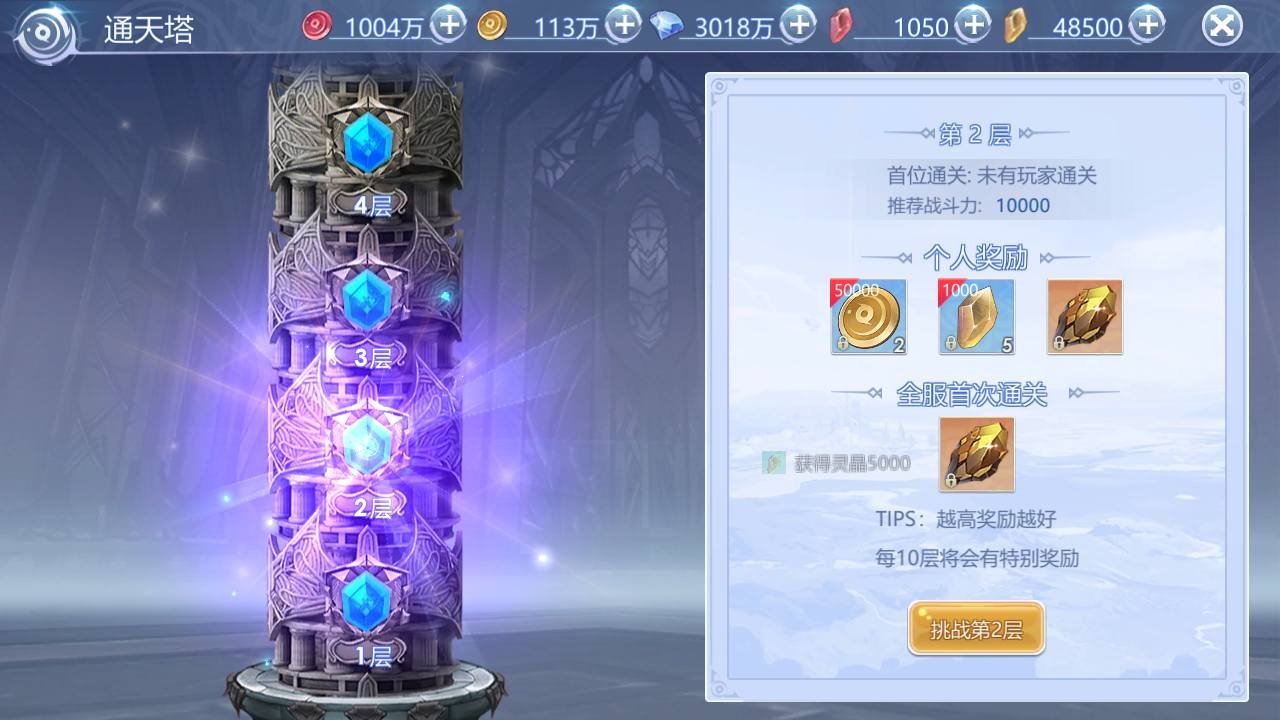1280x720 pixels.
Task: Add red crystals beside the 1050 counter
Action: [972, 24]
